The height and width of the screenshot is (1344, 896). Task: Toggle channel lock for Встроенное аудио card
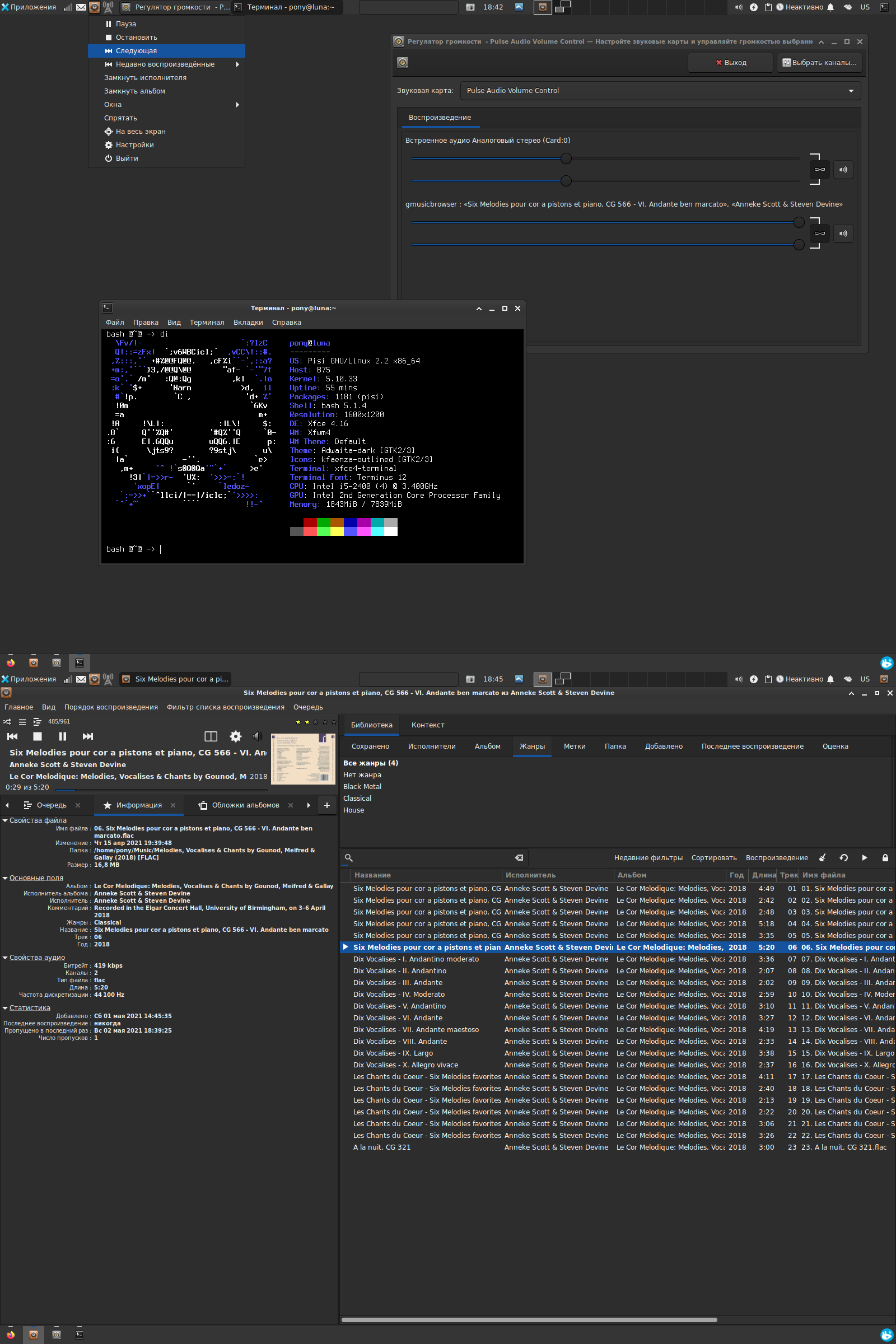pyautogui.click(x=819, y=170)
